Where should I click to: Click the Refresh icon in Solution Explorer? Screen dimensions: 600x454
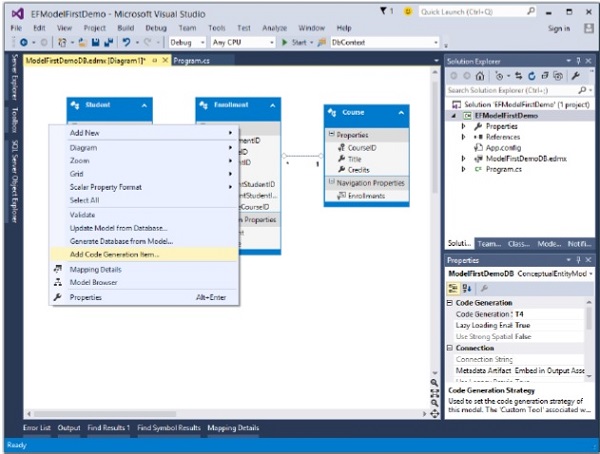click(x=530, y=75)
